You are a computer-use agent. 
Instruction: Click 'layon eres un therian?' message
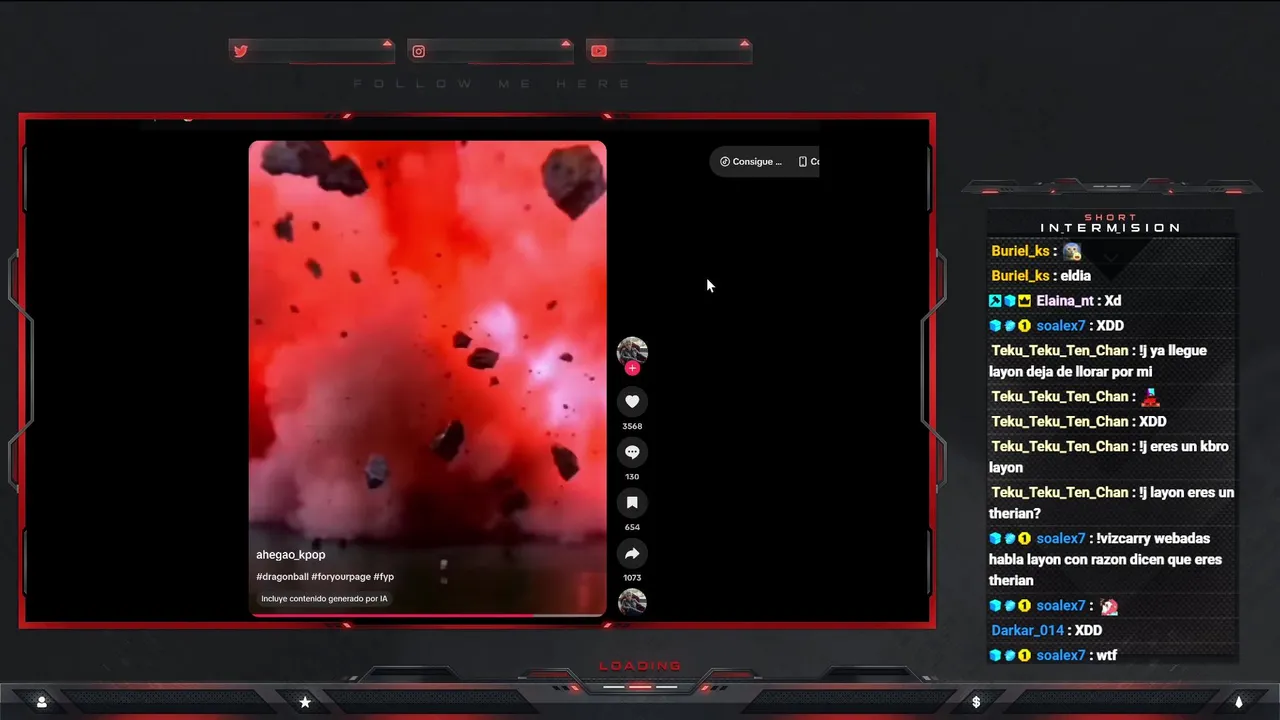tap(1112, 503)
